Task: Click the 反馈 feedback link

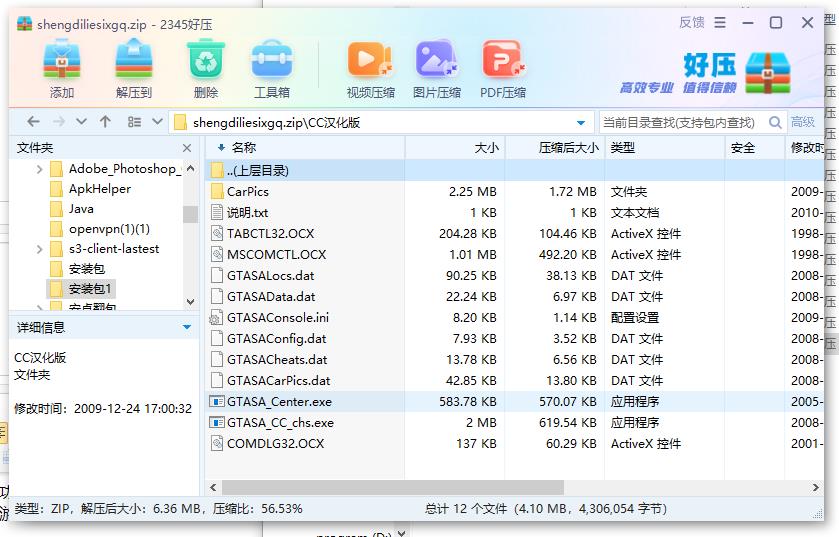Action: tap(691, 22)
